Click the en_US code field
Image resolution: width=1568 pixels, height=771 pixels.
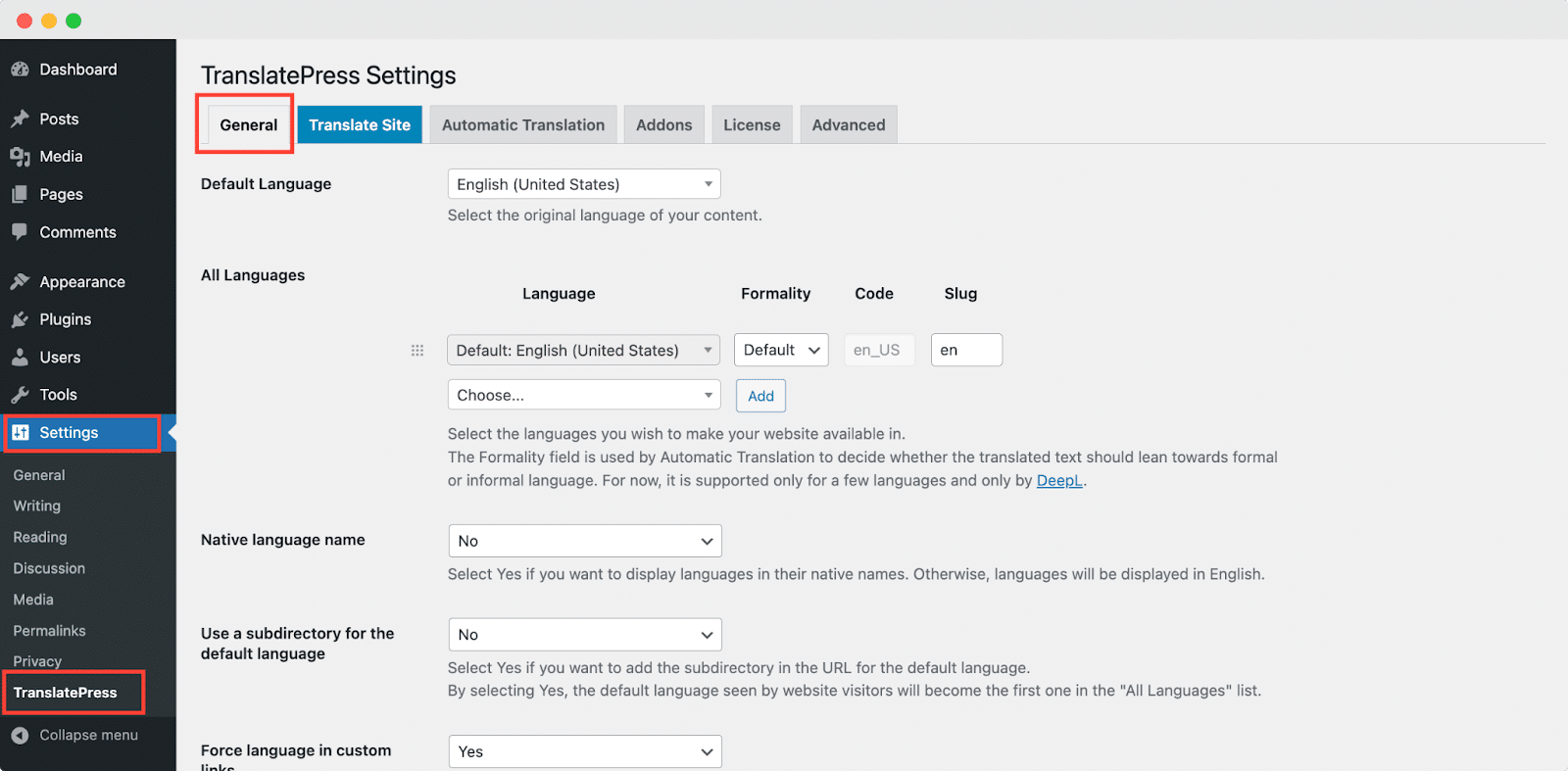pos(879,350)
